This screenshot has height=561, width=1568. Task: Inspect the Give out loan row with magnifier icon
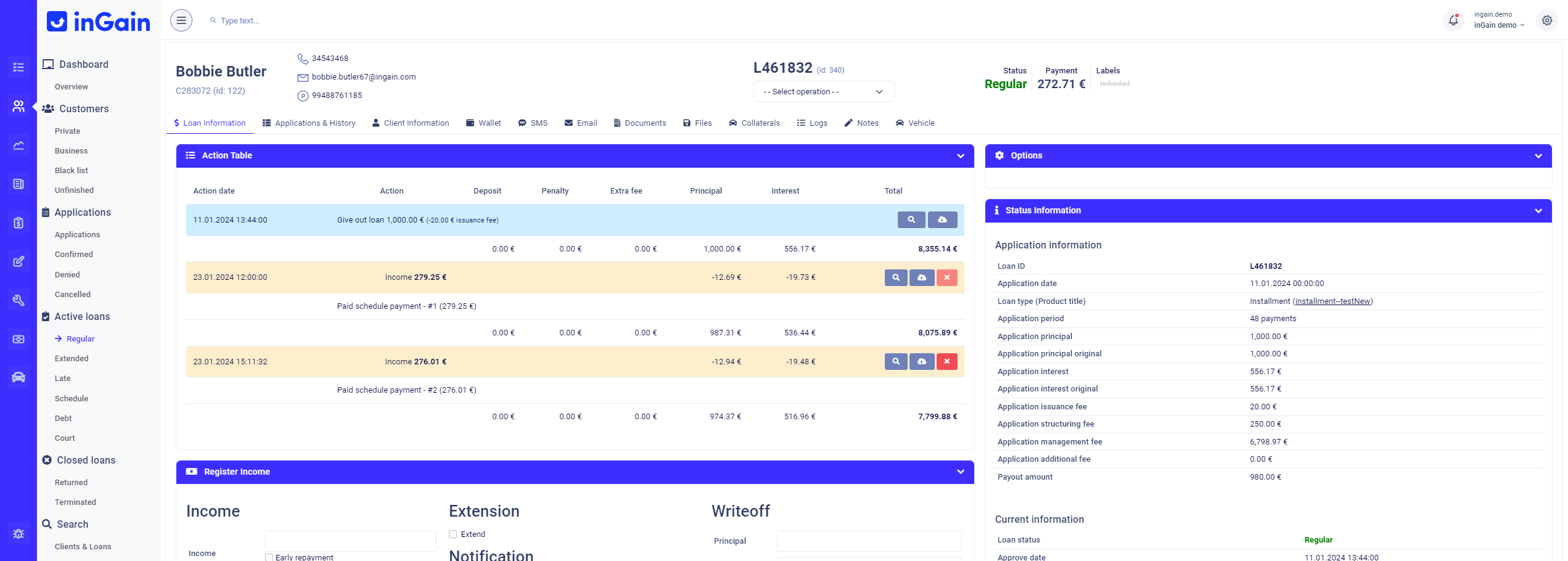point(911,219)
